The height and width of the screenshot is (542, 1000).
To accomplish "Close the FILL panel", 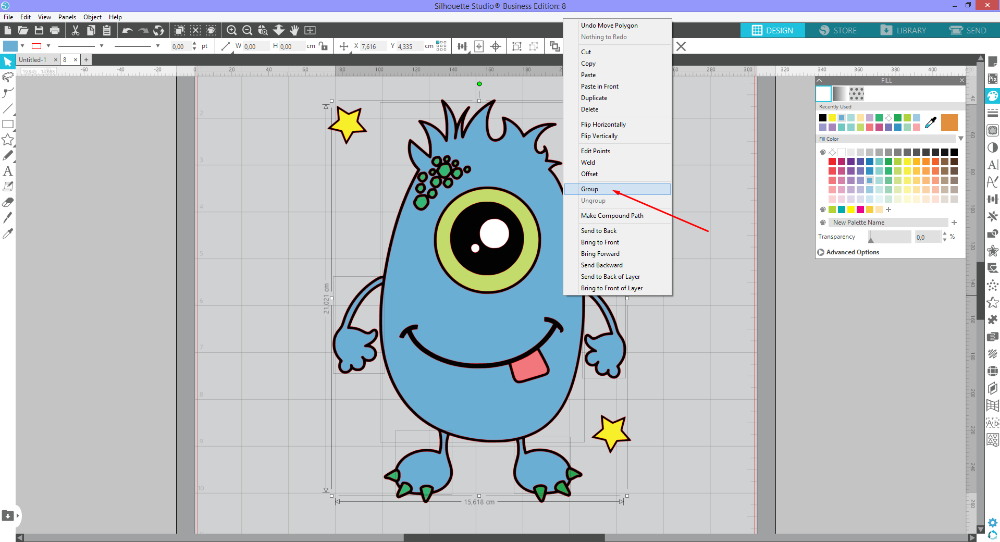I will pos(962,80).
